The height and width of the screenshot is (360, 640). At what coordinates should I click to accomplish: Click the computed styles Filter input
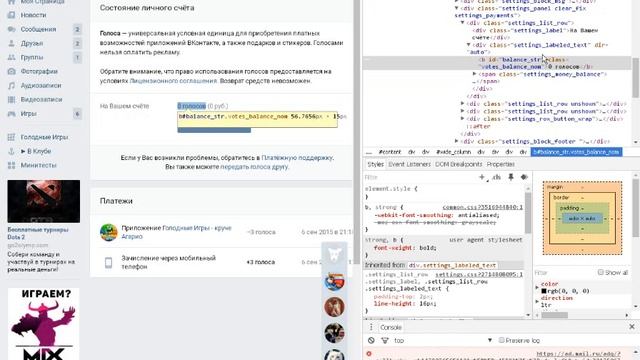point(564,272)
